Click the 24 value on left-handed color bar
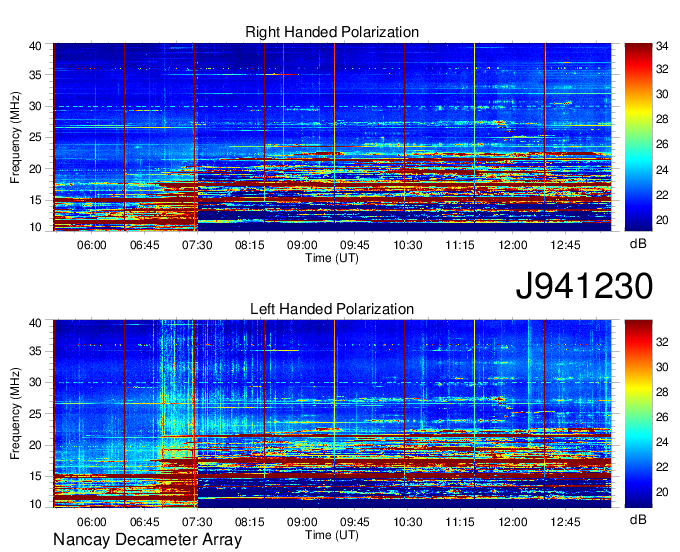Viewport: 680px width, 552px height. point(662,442)
